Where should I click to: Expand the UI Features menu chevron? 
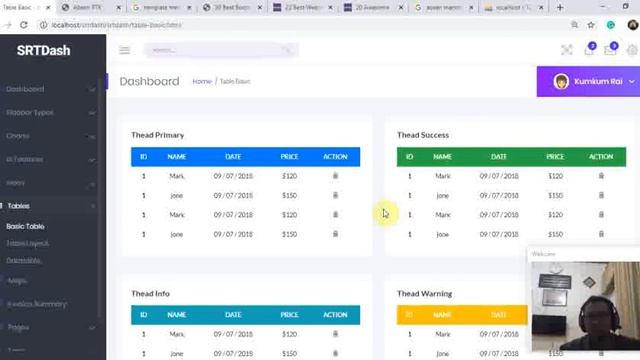tap(92, 160)
